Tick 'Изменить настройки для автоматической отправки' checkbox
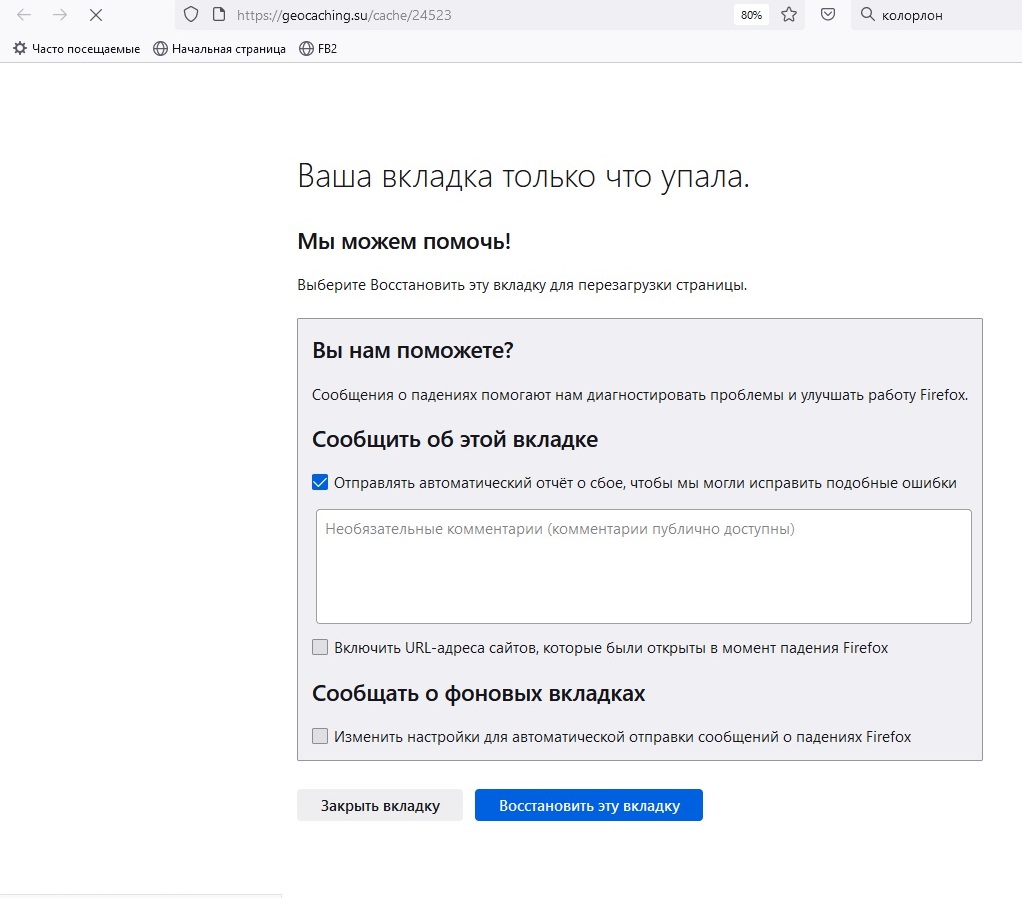1022x898 pixels. (320, 737)
